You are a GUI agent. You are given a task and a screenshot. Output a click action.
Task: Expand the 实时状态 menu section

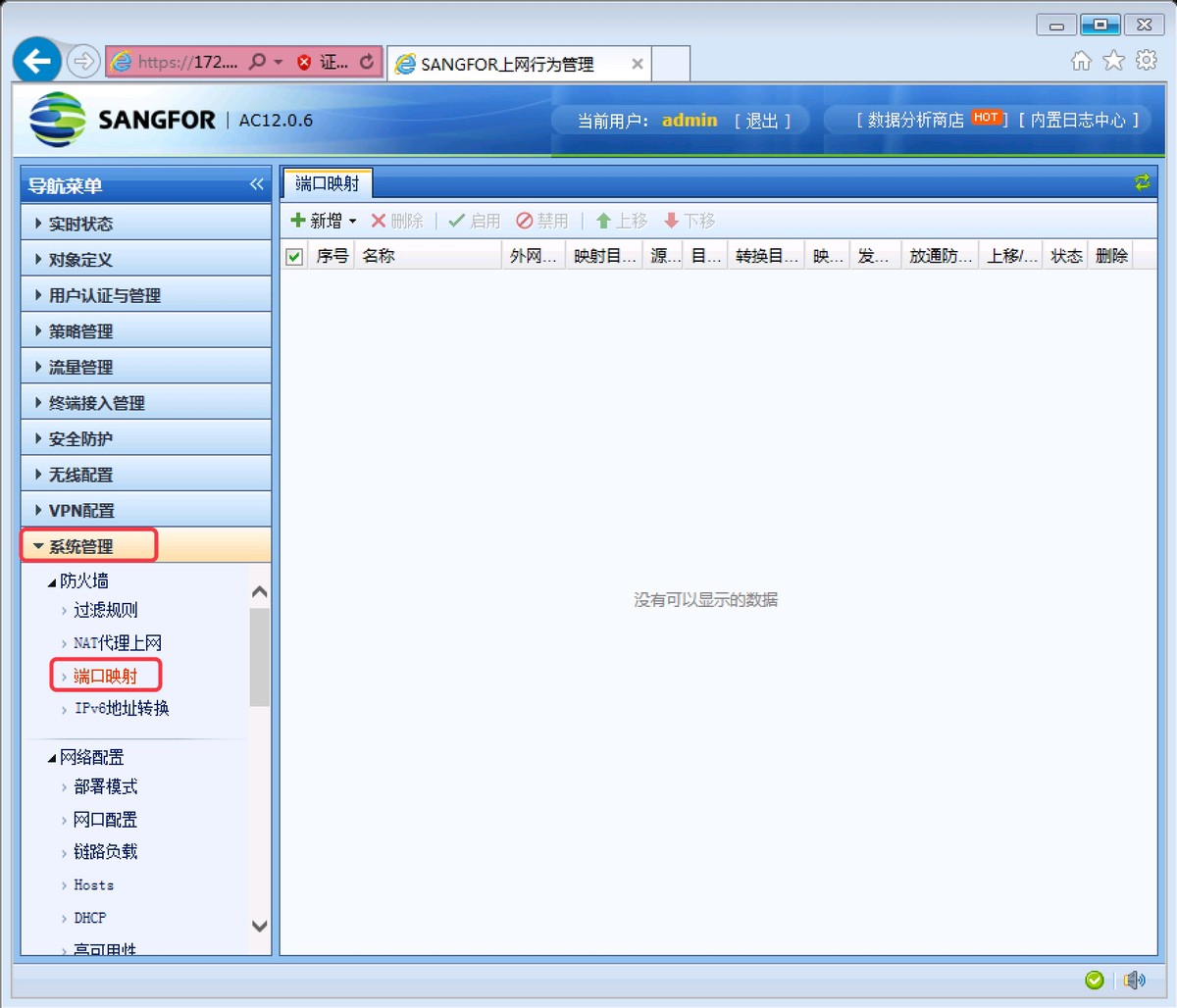click(146, 224)
